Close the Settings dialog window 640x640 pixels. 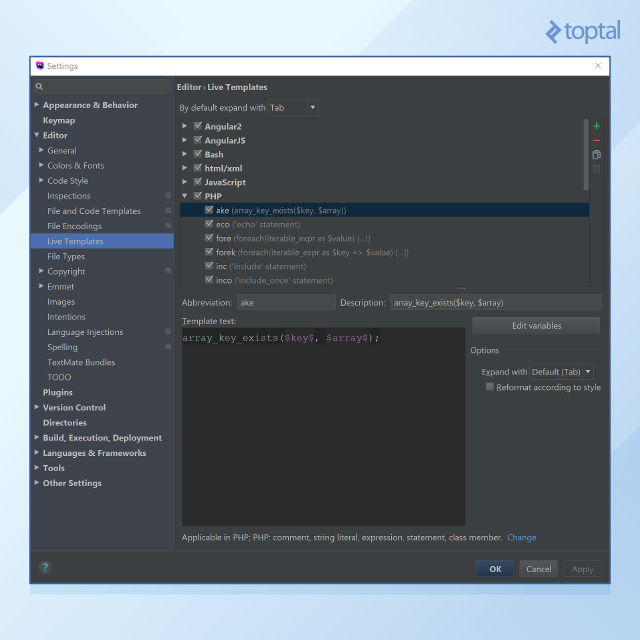(x=598, y=66)
